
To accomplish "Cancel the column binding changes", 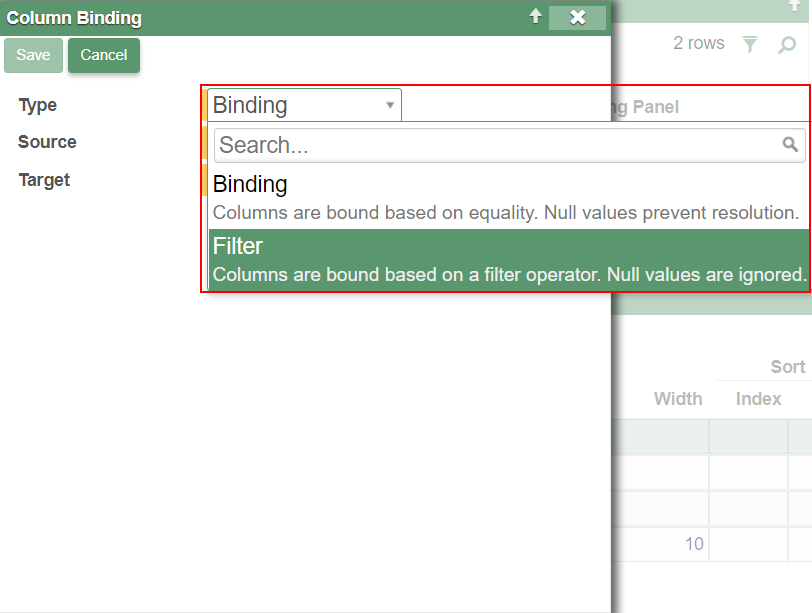I will (x=104, y=55).
